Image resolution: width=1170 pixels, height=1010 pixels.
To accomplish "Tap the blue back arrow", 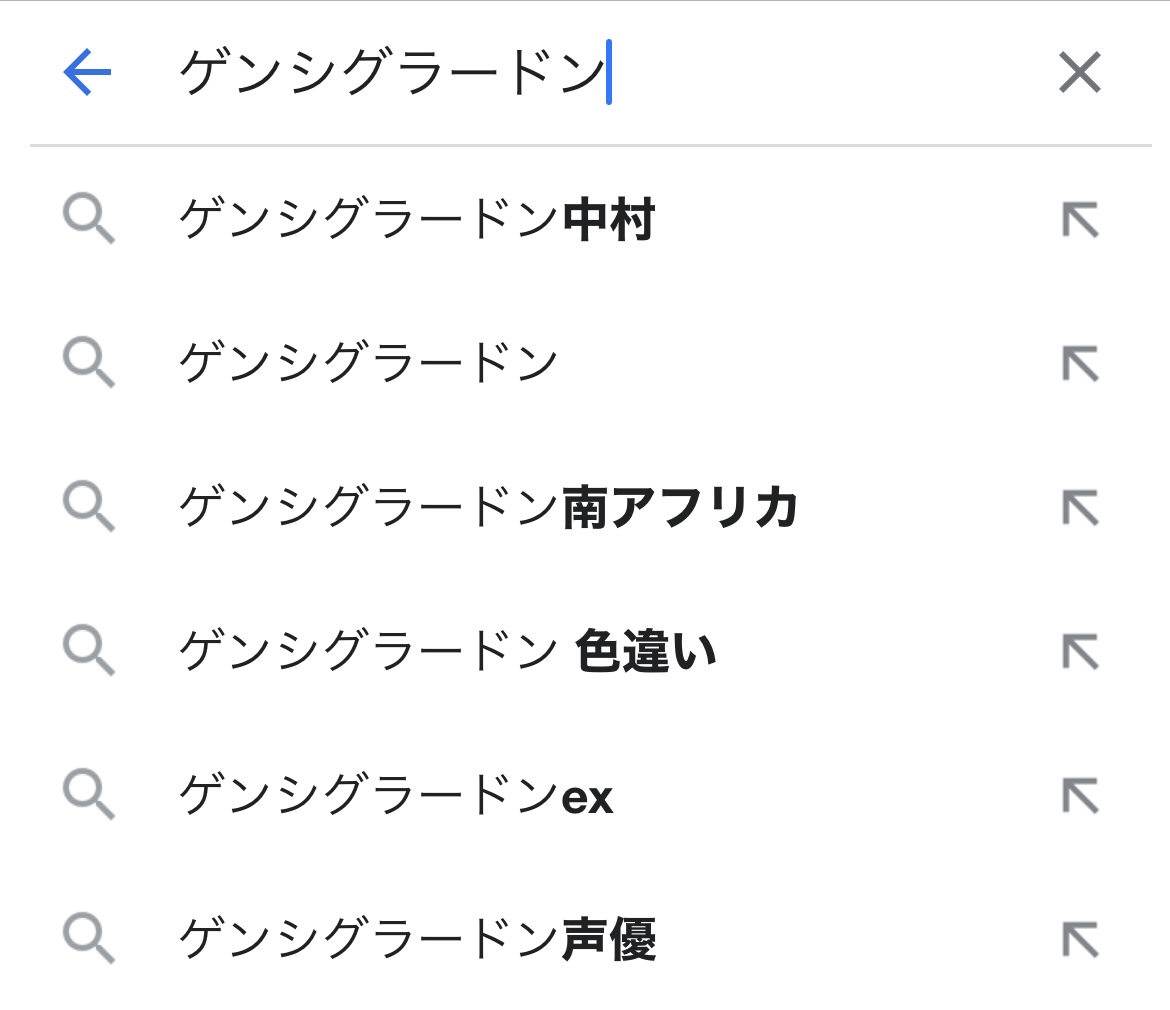I will [x=87, y=73].
